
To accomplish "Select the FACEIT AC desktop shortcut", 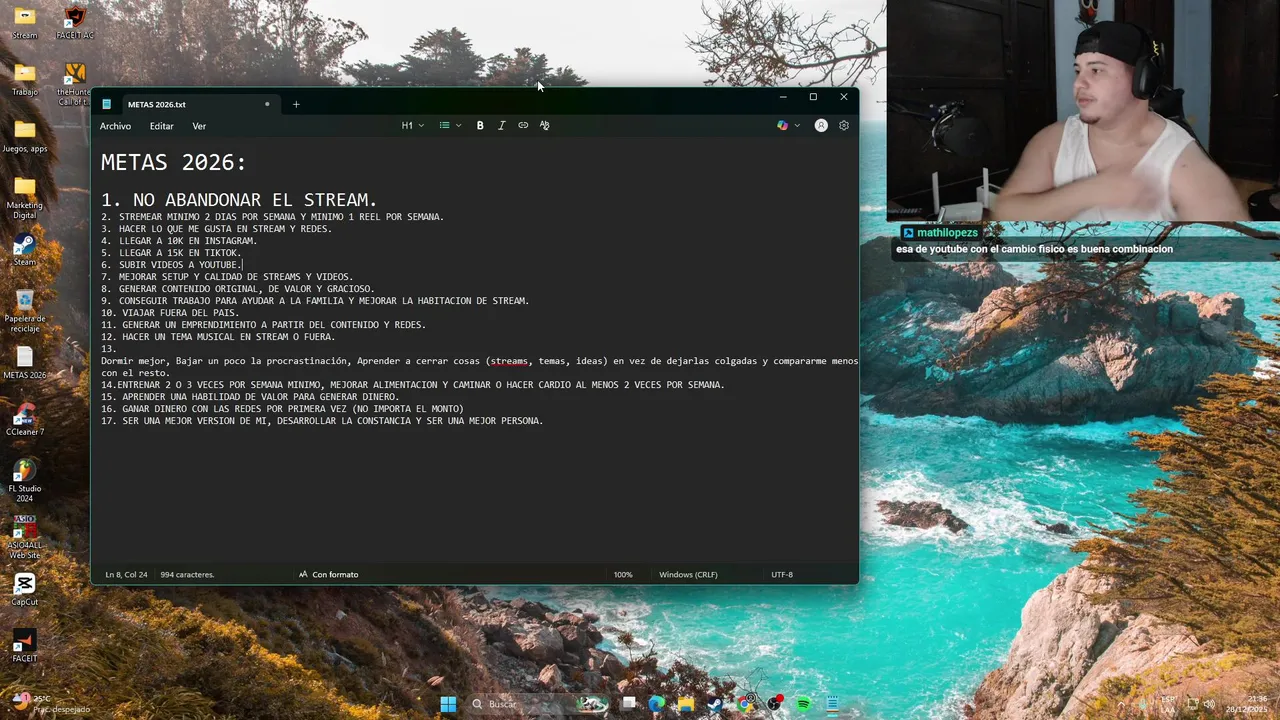I will click(75, 23).
